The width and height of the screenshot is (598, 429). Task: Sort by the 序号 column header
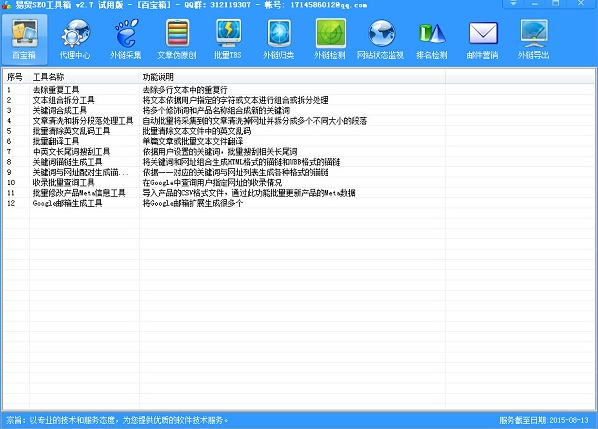[16, 77]
